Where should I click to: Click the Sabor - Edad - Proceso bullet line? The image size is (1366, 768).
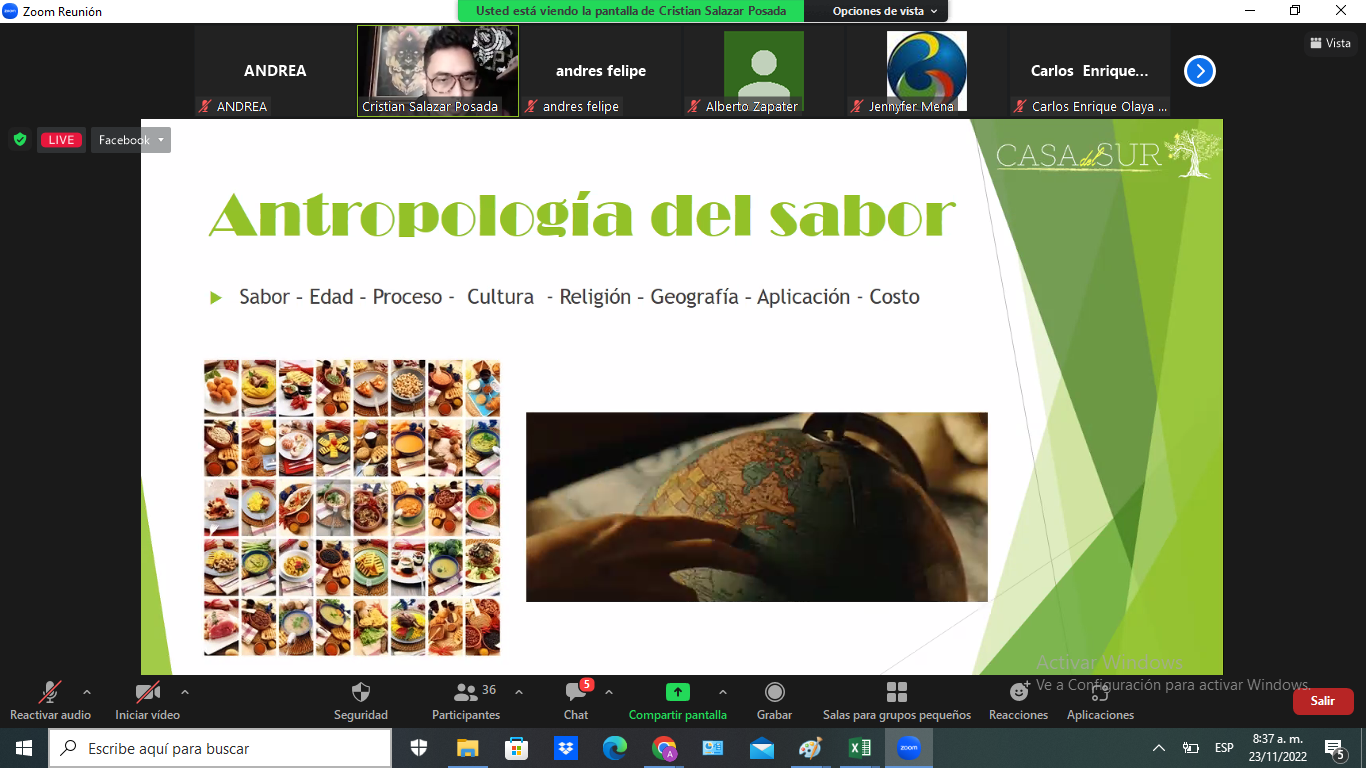click(579, 297)
